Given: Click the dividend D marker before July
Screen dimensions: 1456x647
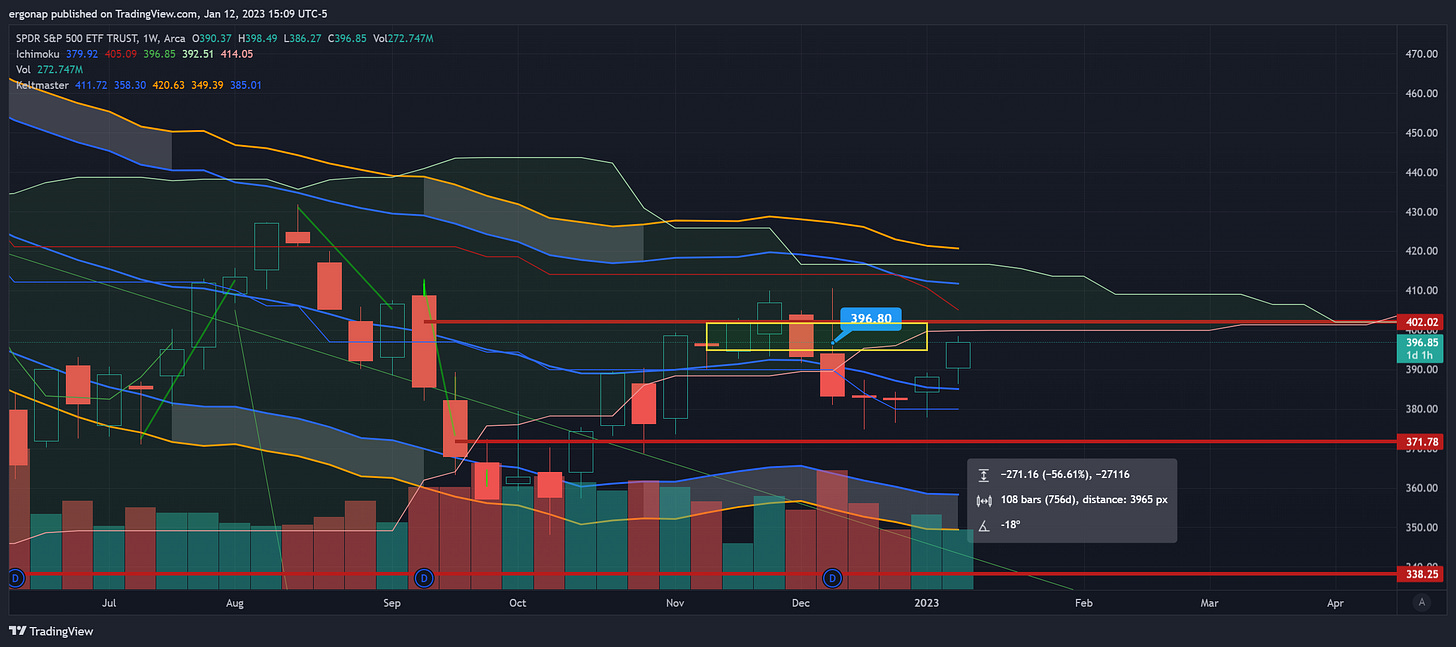Looking at the screenshot, I should tap(15, 577).
